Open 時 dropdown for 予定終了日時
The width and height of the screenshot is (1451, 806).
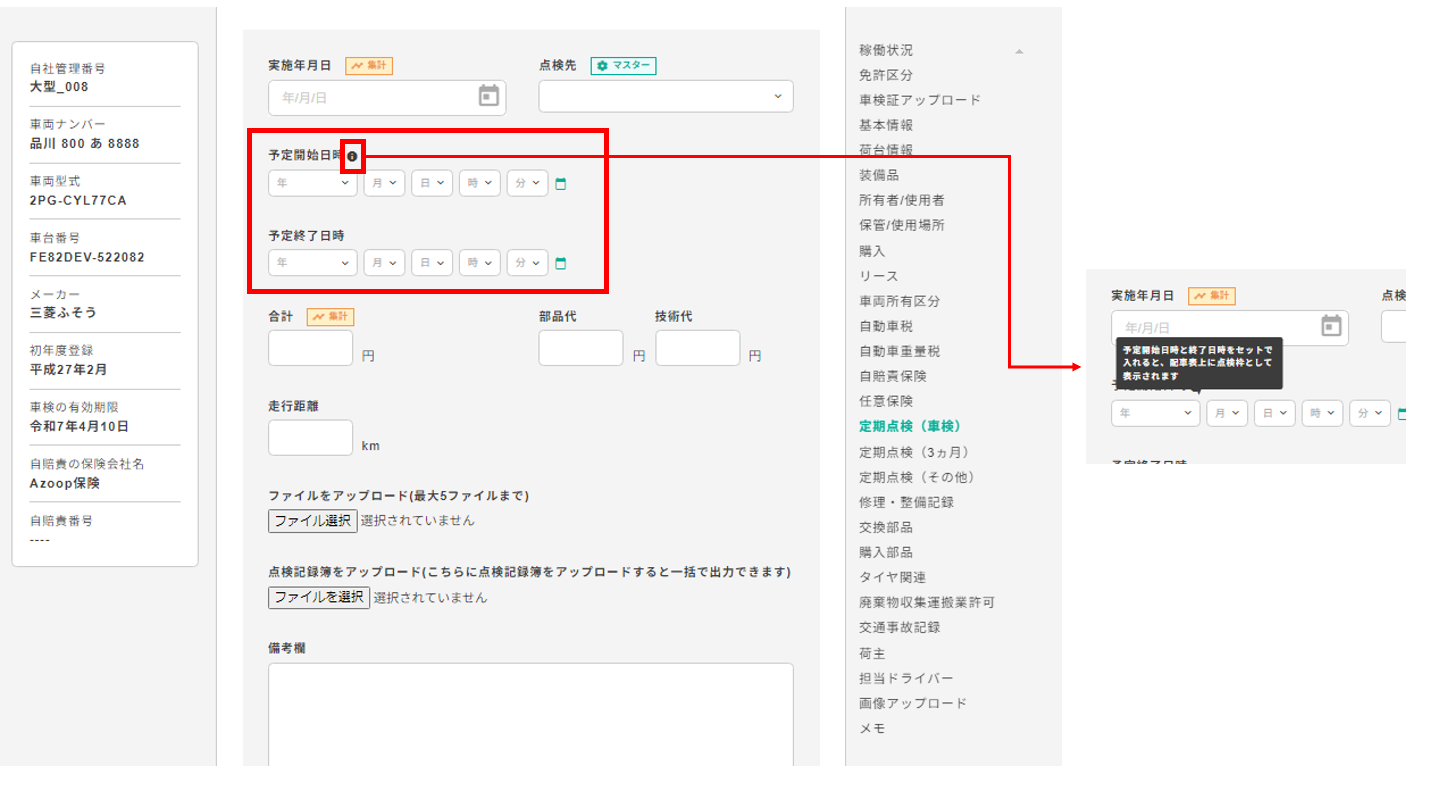click(480, 262)
